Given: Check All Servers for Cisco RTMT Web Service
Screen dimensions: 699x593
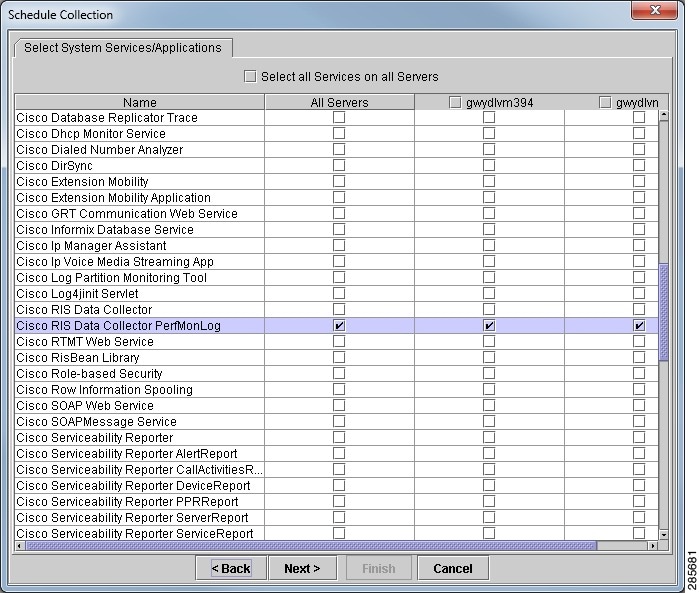Looking at the screenshot, I should coord(339,342).
